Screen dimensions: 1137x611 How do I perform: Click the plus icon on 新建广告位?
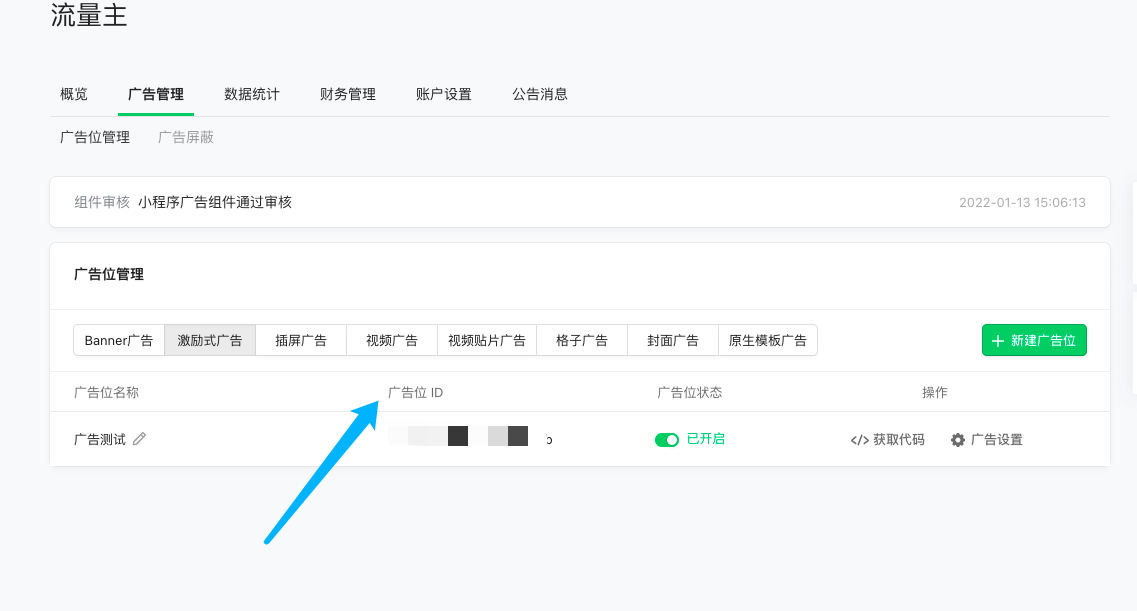pos(998,341)
